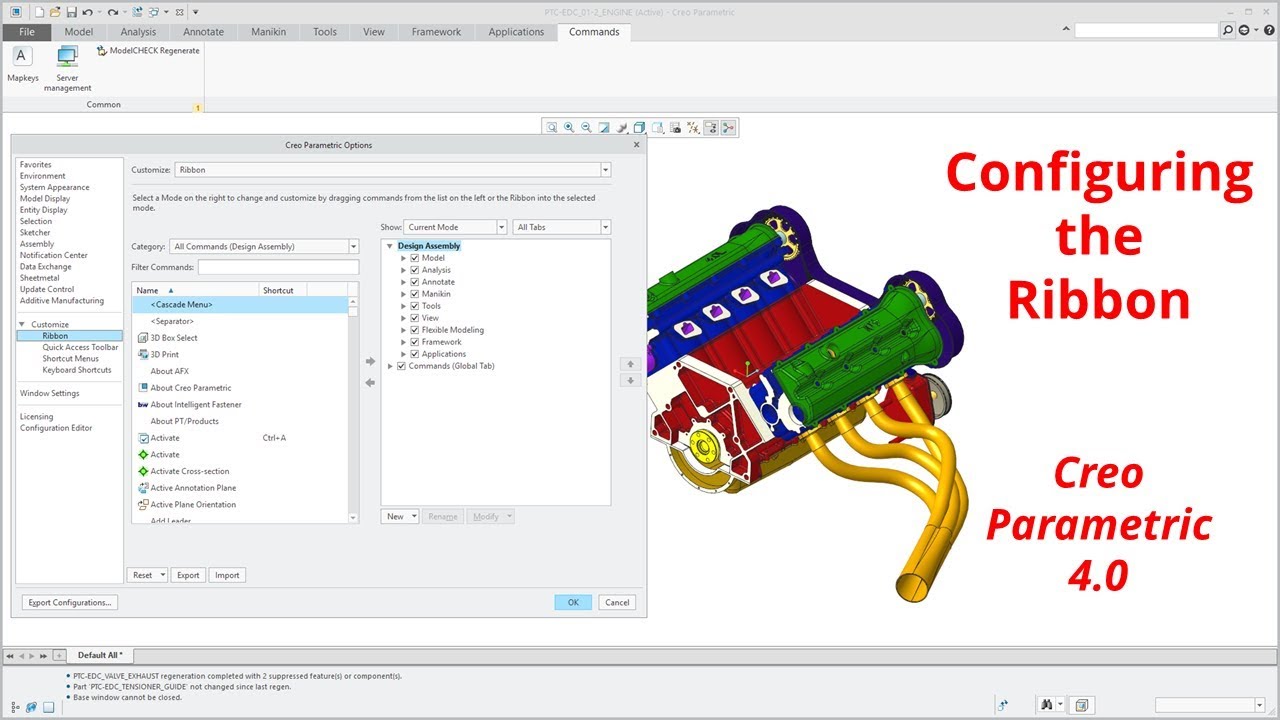Screen dimensions: 1280x720
Task: Open the Mapkeys command icon
Action: coord(22,56)
